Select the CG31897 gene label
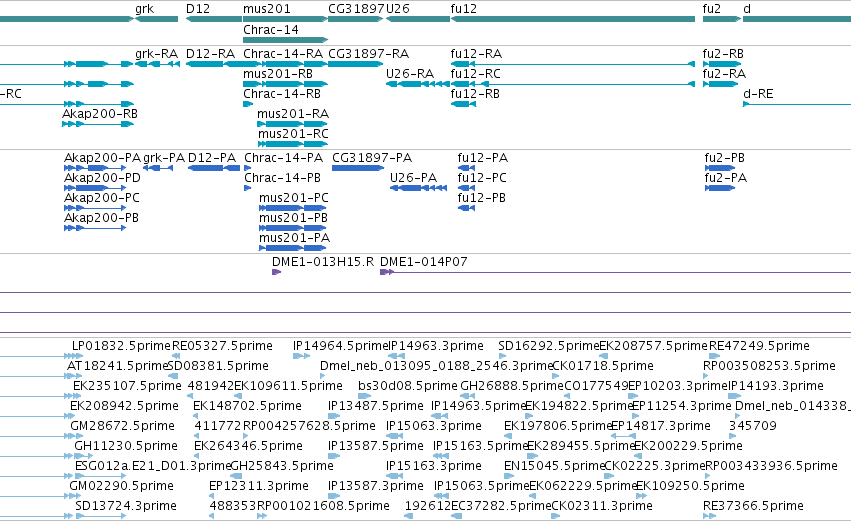 357,9
